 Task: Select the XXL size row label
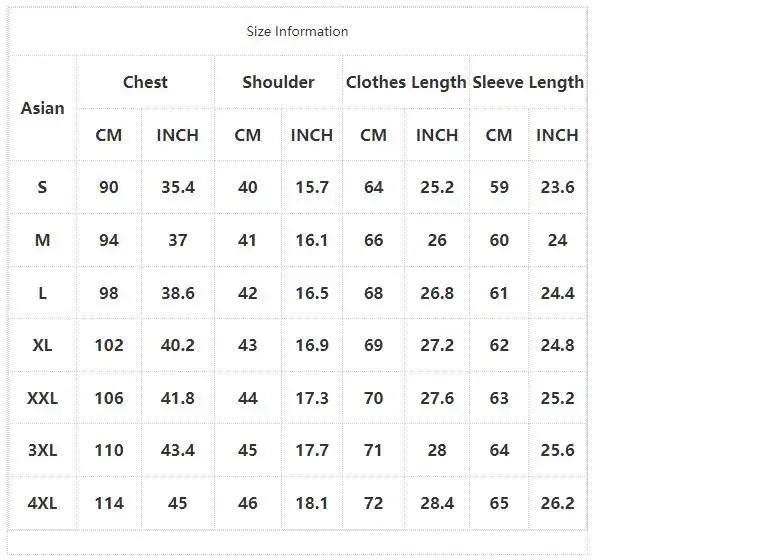(x=42, y=398)
